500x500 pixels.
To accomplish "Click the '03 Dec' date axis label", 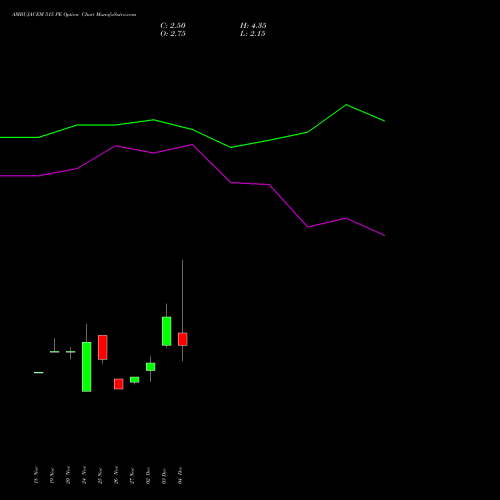I will coord(164,475).
